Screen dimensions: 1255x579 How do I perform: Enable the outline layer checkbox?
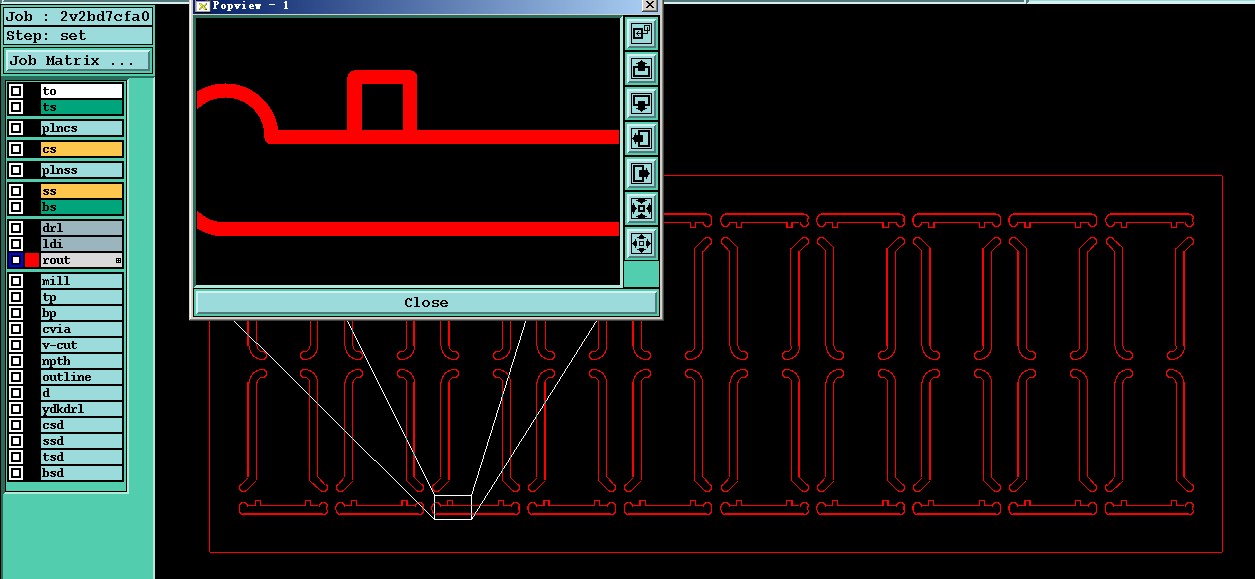pos(16,377)
